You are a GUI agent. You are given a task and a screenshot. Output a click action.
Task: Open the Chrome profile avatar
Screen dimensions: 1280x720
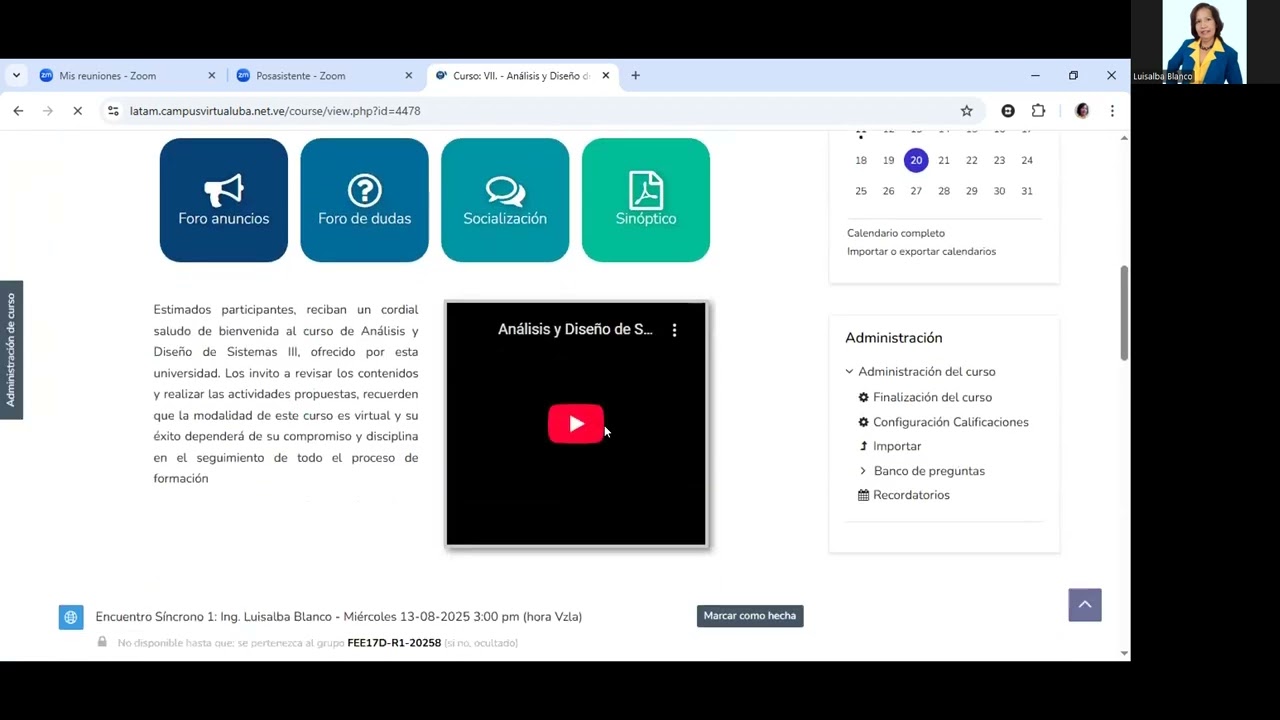1082,111
